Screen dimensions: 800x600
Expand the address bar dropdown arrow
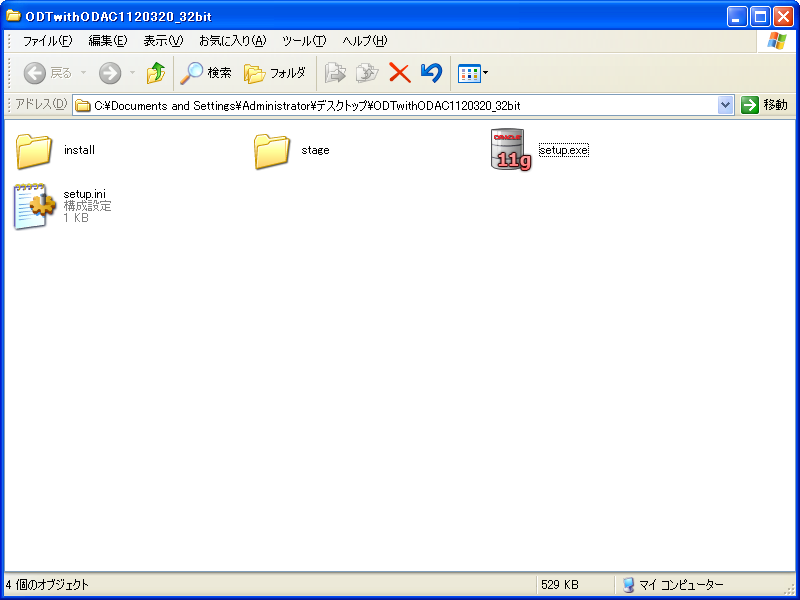[726, 105]
